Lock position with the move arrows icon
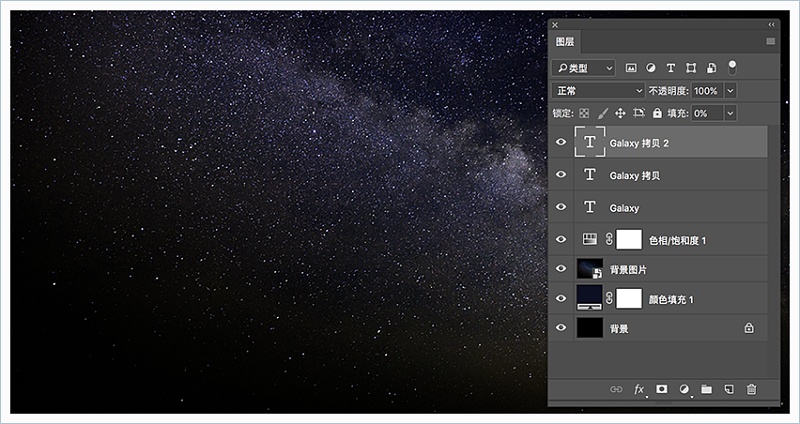Screen dimensions: 800x424 [x=620, y=114]
